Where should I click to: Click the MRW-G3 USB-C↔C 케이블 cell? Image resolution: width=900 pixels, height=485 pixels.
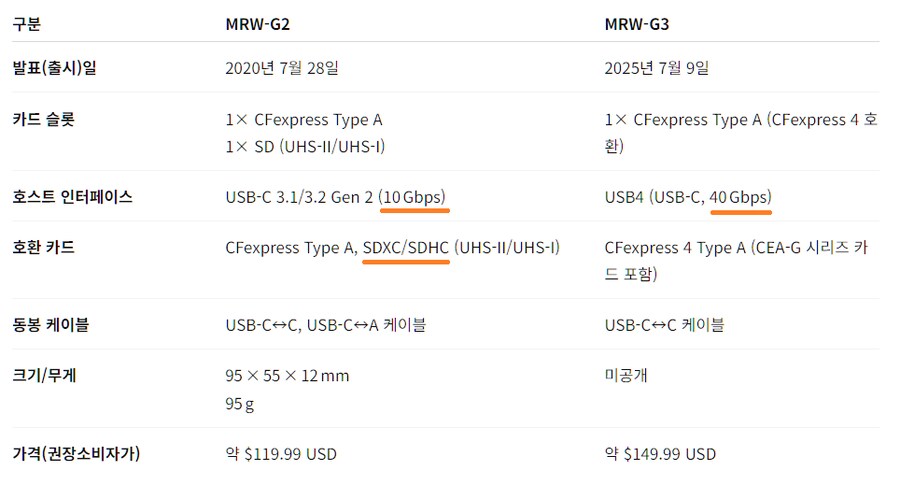(x=664, y=324)
